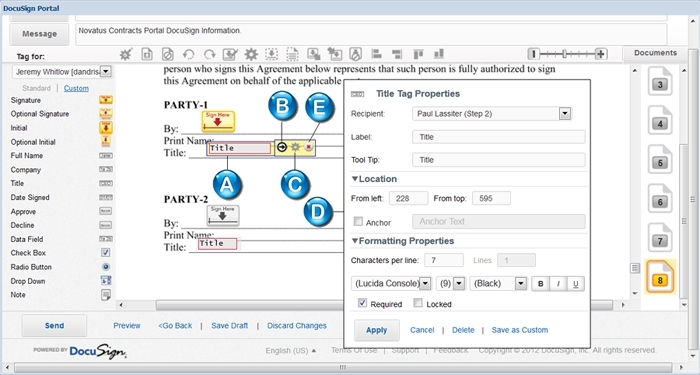Click the first toolbar icon with gear and pencil
The width and height of the screenshot is (700, 375).
pyautogui.click(x=126, y=54)
